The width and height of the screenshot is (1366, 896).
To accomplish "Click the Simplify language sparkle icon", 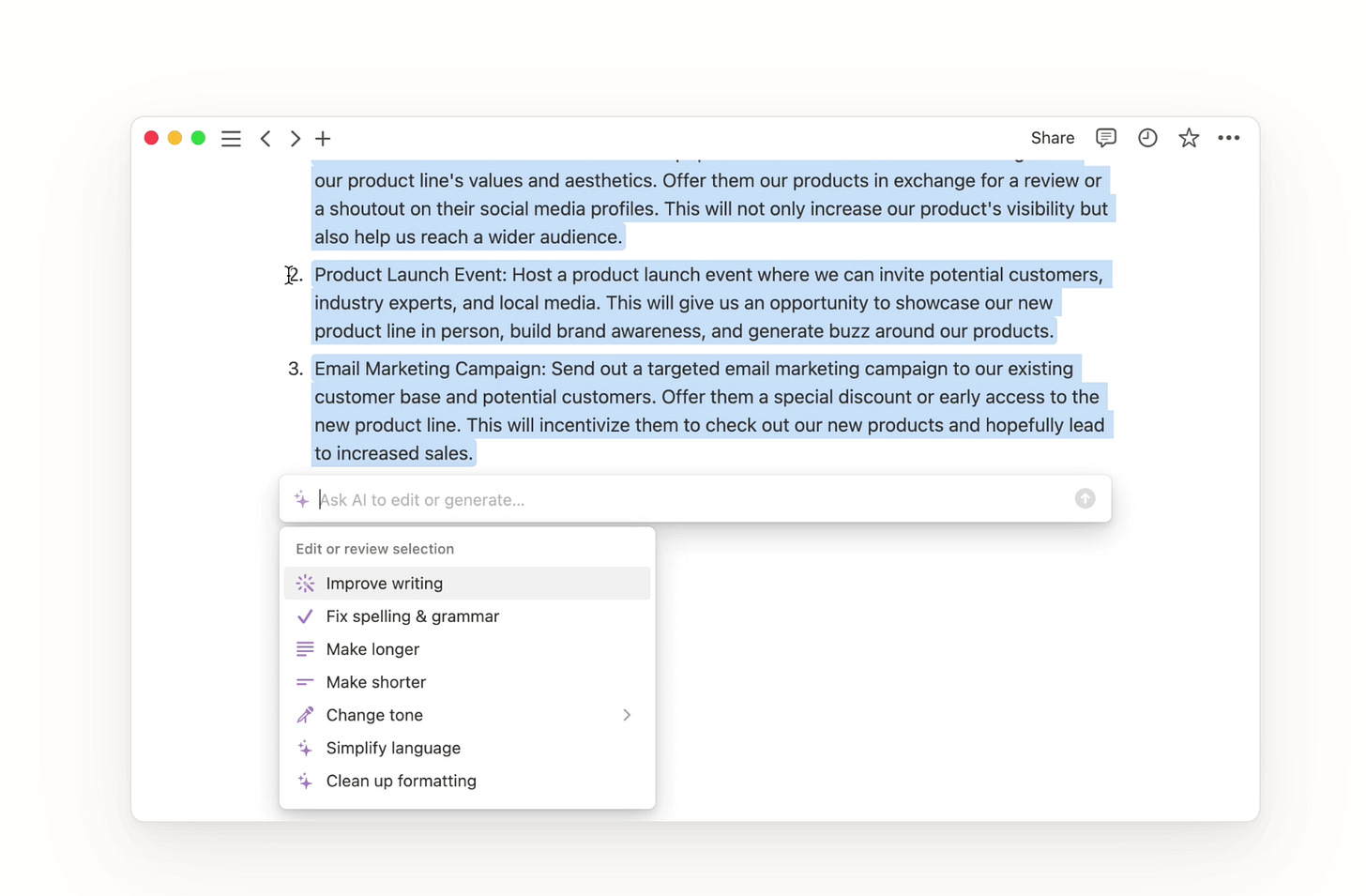I will (305, 748).
